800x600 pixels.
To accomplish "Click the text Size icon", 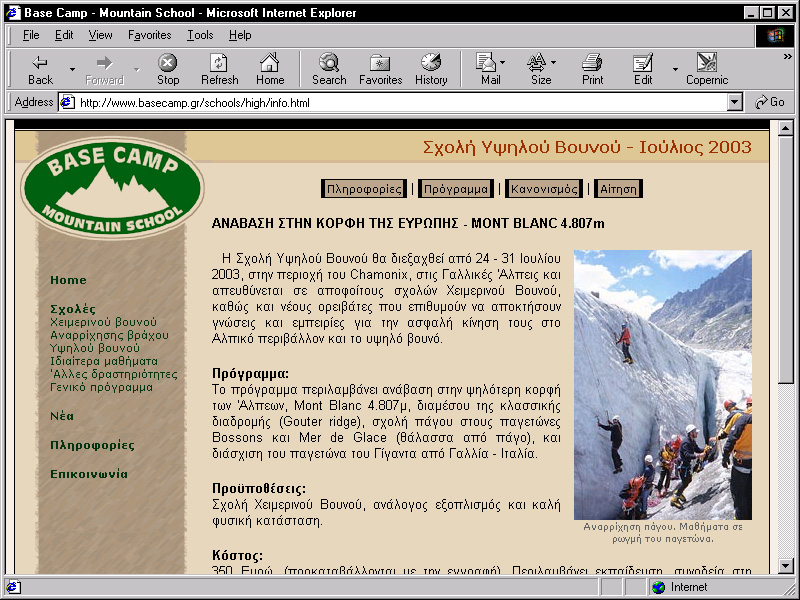I will (x=536, y=62).
